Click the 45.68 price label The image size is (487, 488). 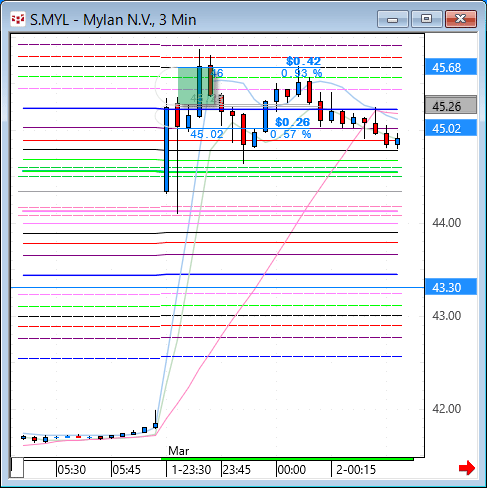[x=451, y=67]
